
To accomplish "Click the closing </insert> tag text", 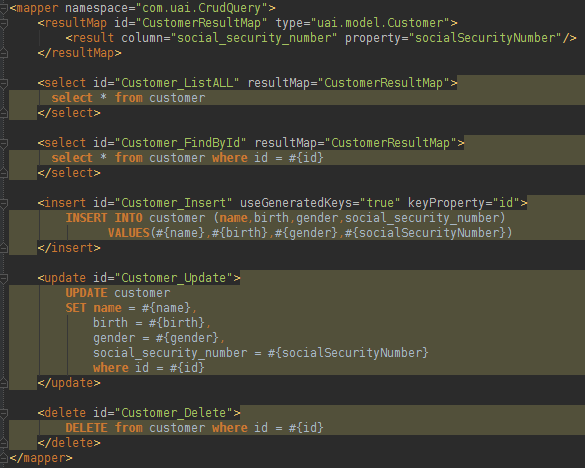I will click(x=69, y=247).
